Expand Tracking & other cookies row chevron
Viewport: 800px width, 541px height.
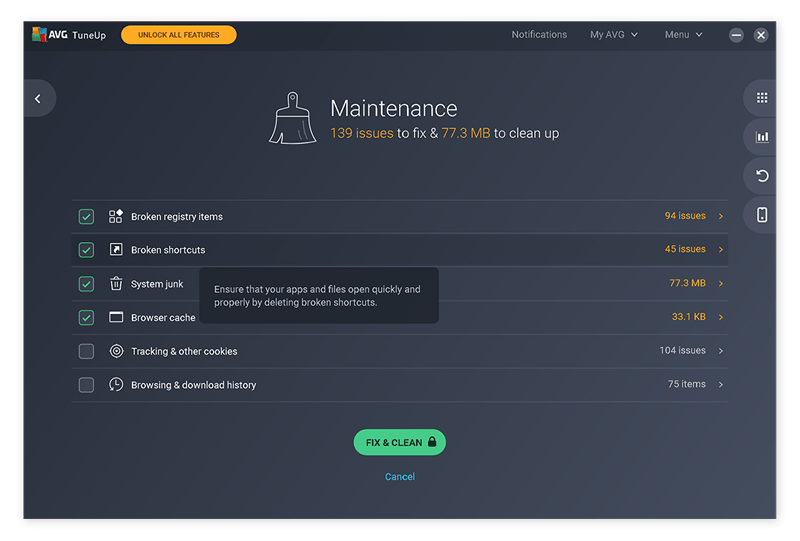(721, 351)
